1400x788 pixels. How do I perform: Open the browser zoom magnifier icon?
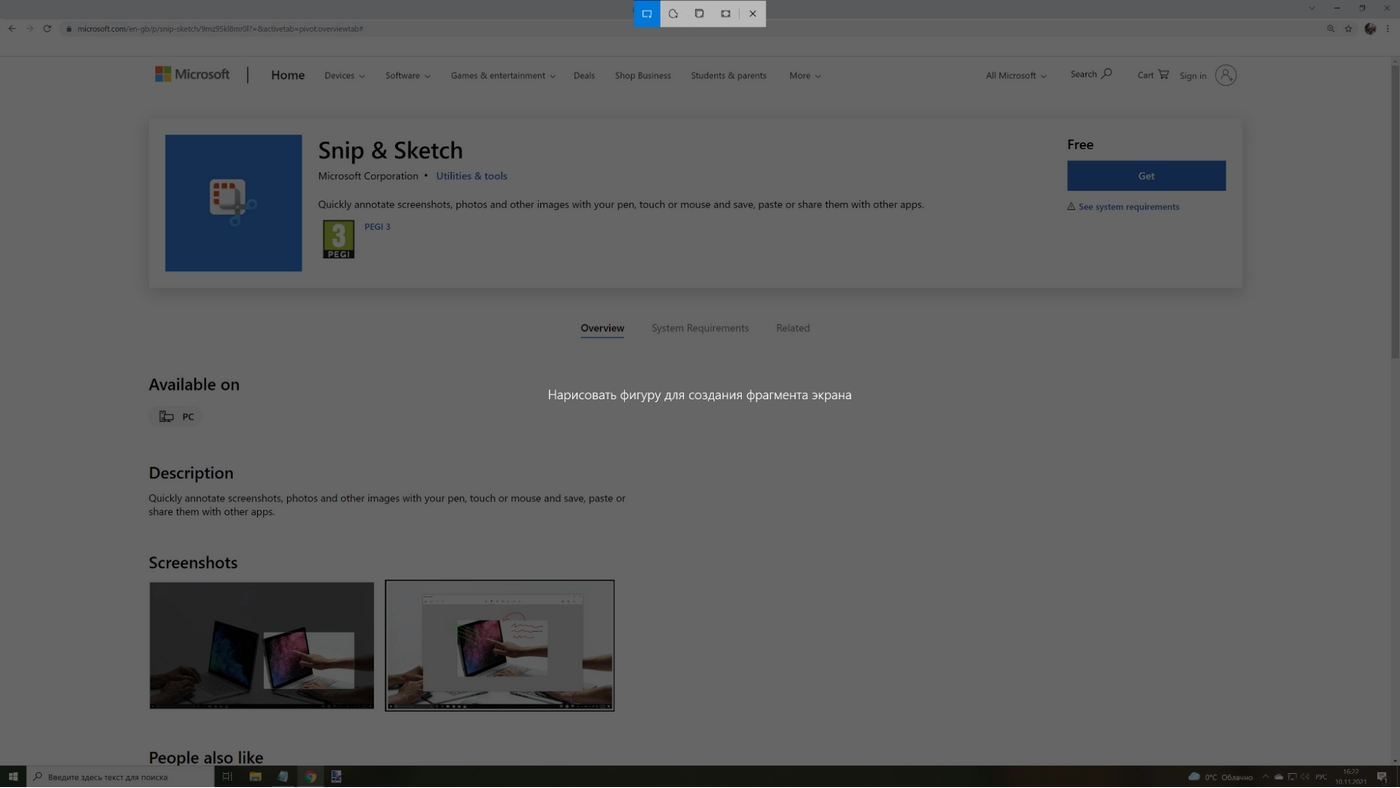[1330, 29]
